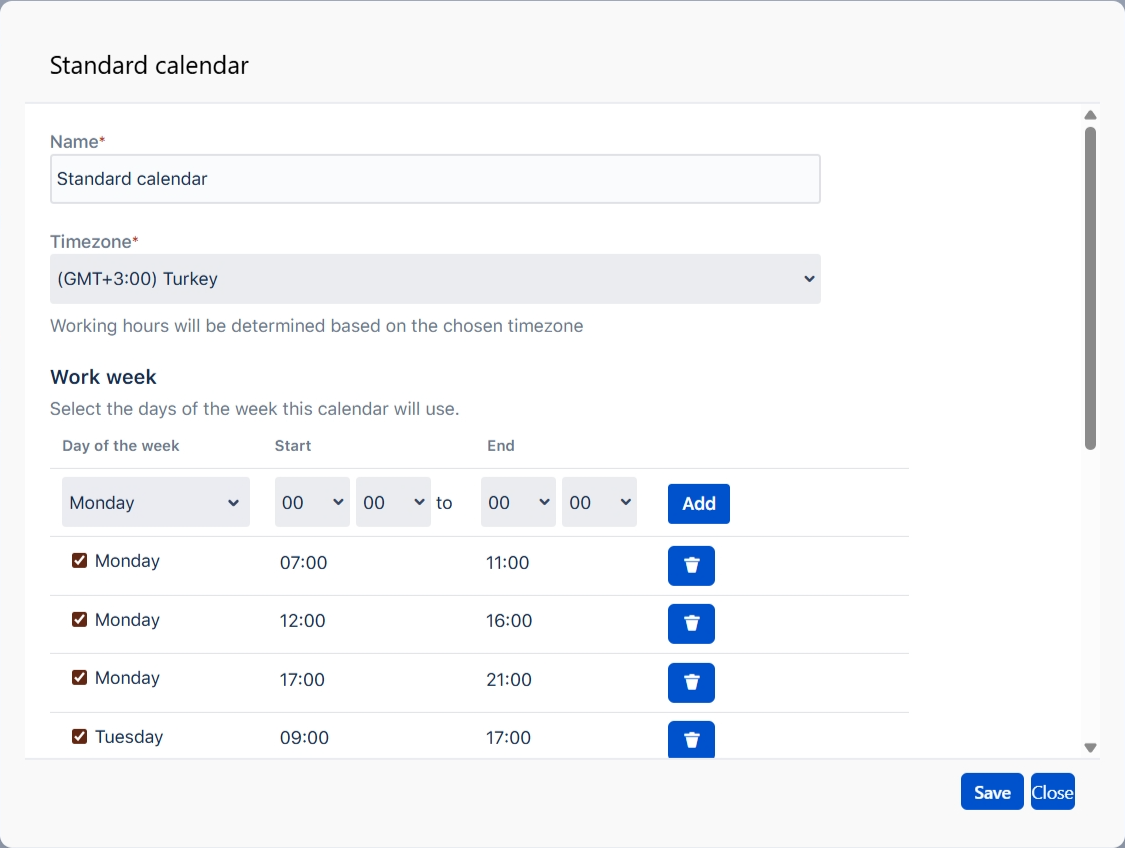Open the Start minute dropdown

click(393, 502)
